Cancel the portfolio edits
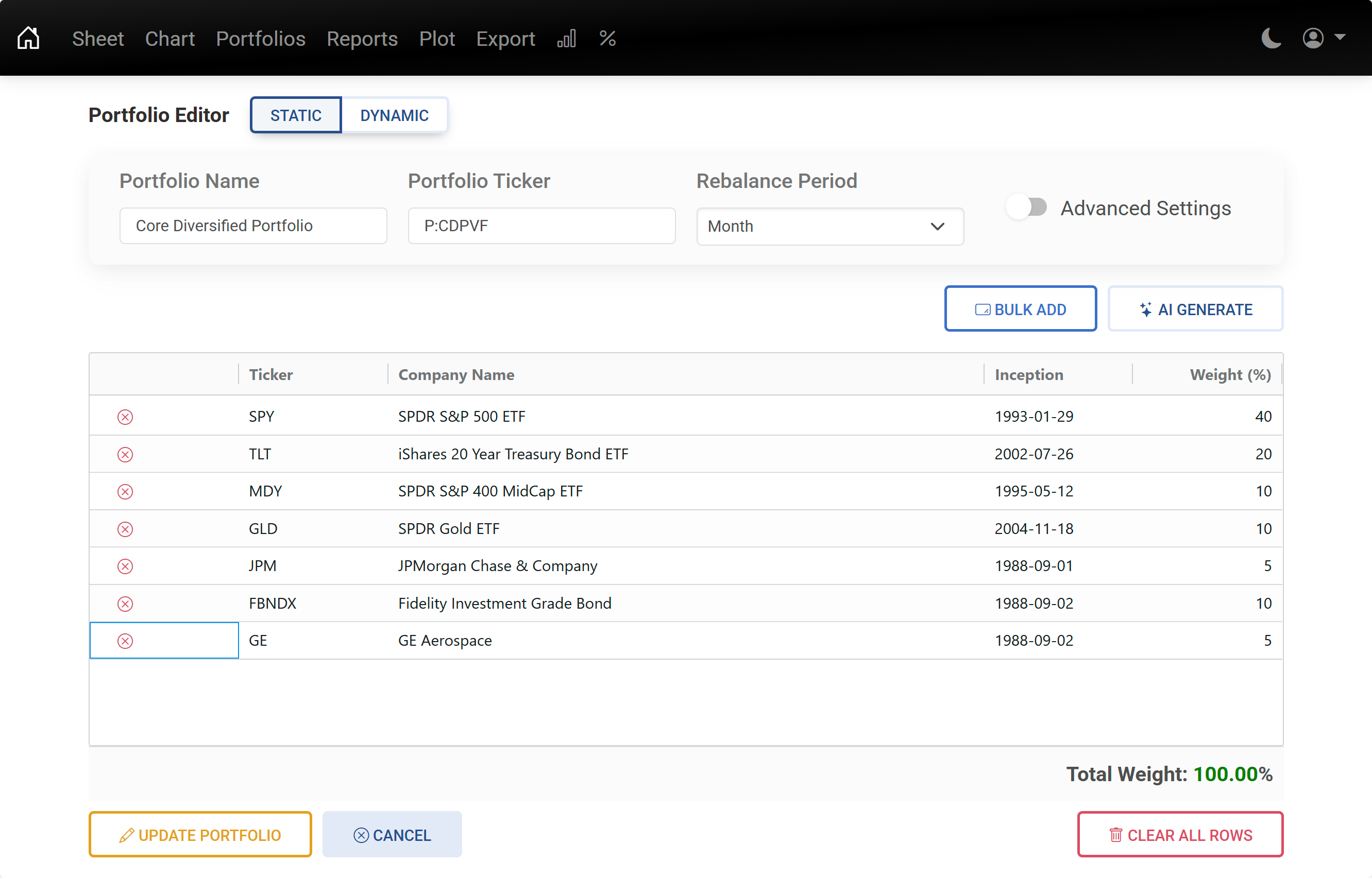Screen dimensions: 1372x878 point(392,834)
